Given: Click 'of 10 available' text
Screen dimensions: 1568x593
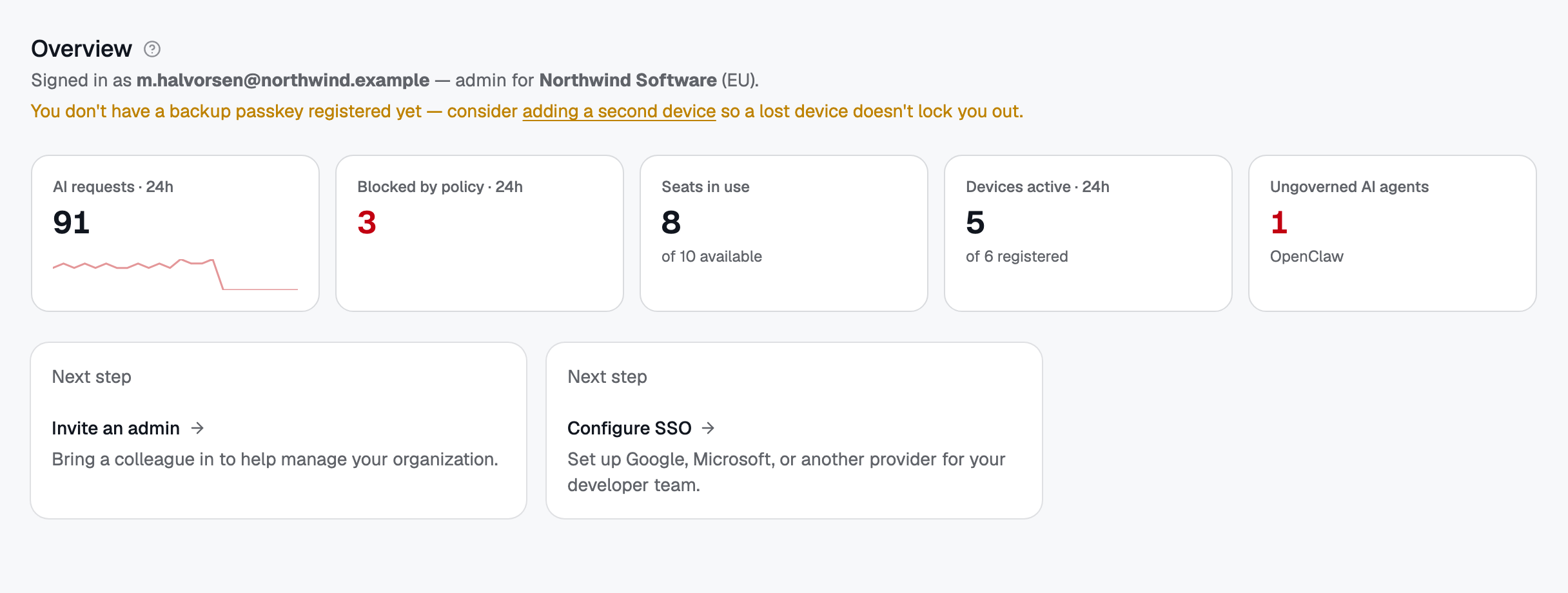Looking at the screenshot, I should tap(712, 257).
